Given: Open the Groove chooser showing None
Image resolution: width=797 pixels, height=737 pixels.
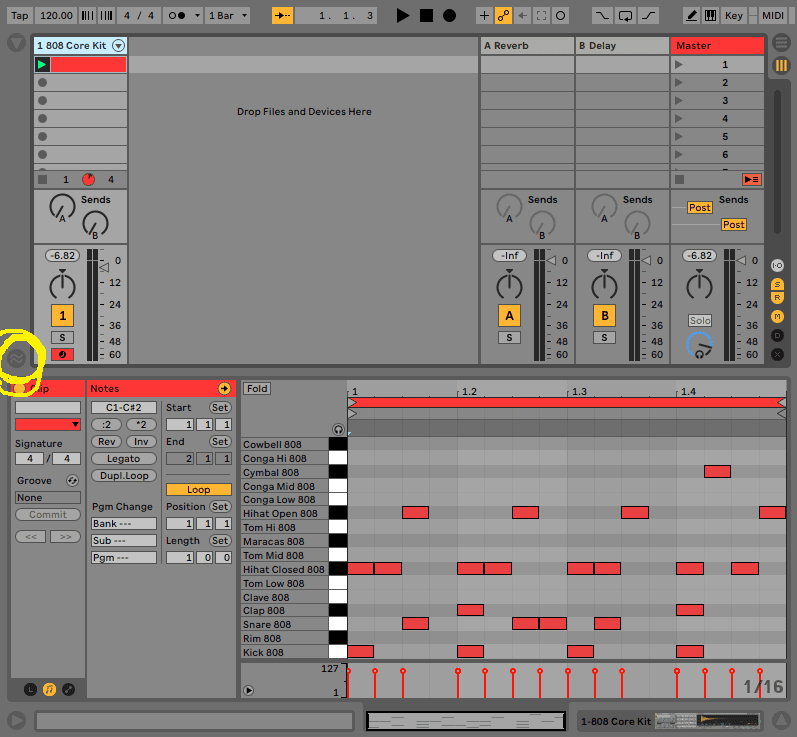Looking at the screenshot, I should point(48,498).
